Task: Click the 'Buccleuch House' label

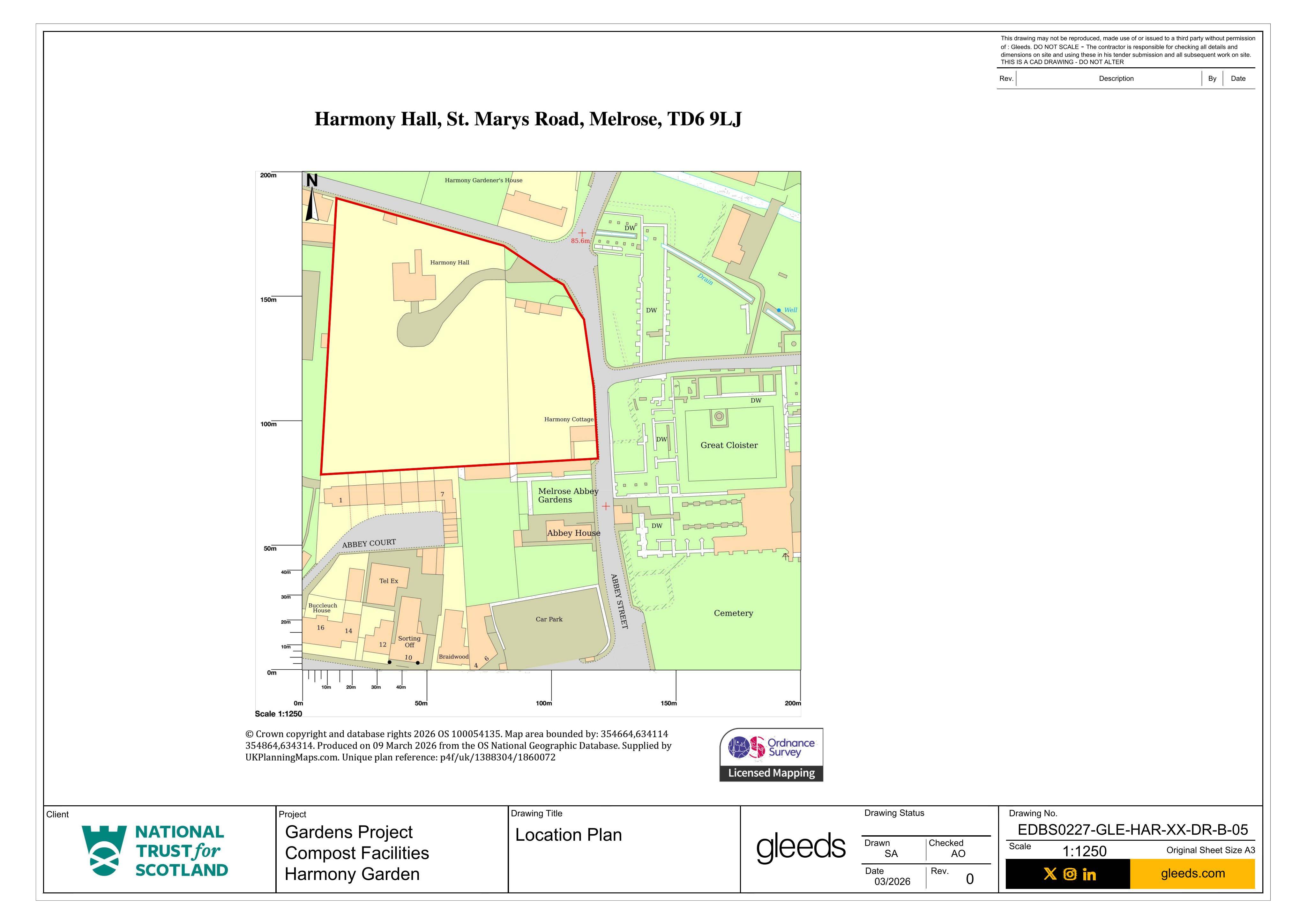Action: pyautogui.click(x=323, y=608)
